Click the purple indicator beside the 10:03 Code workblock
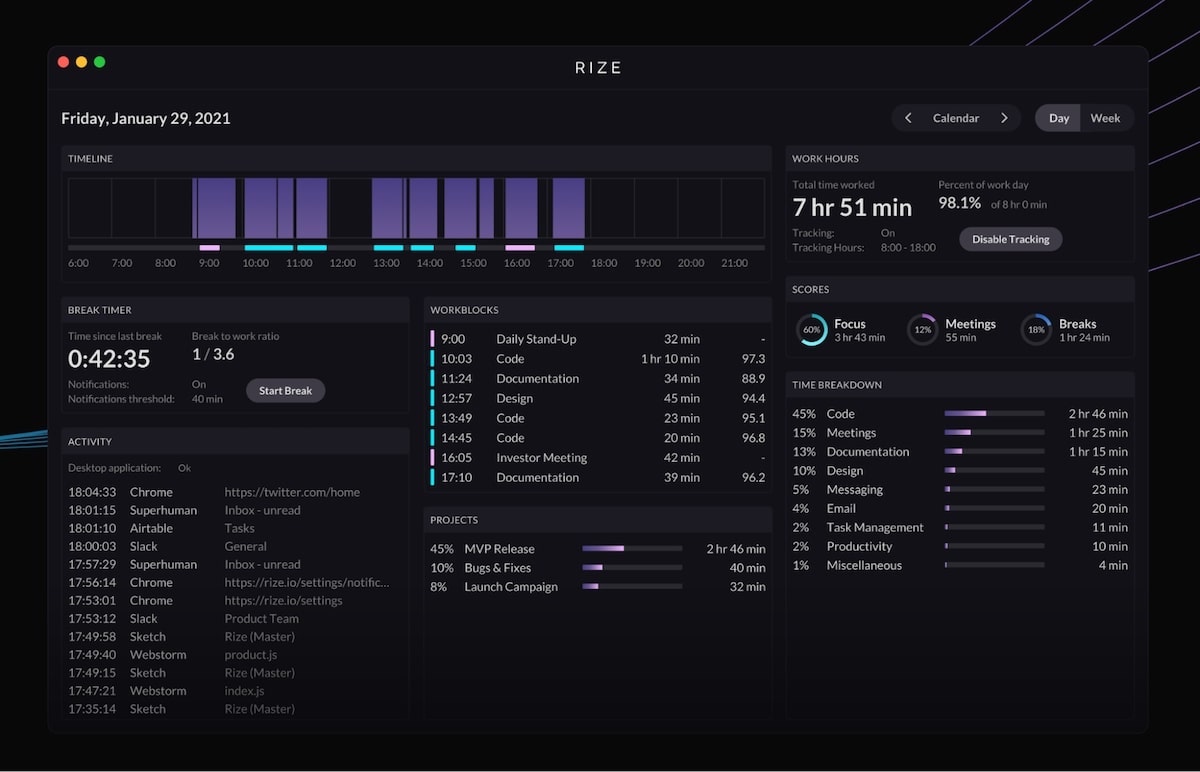The image size is (1200, 772). click(x=431, y=358)
